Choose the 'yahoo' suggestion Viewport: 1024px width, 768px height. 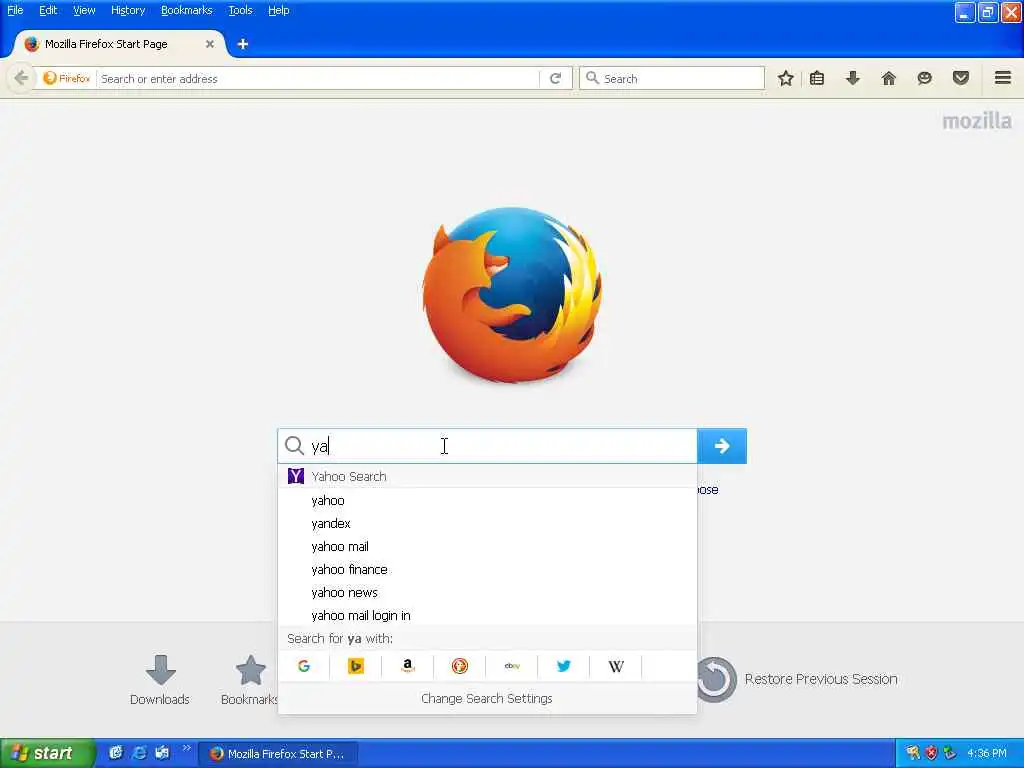[x=488, y=500]
